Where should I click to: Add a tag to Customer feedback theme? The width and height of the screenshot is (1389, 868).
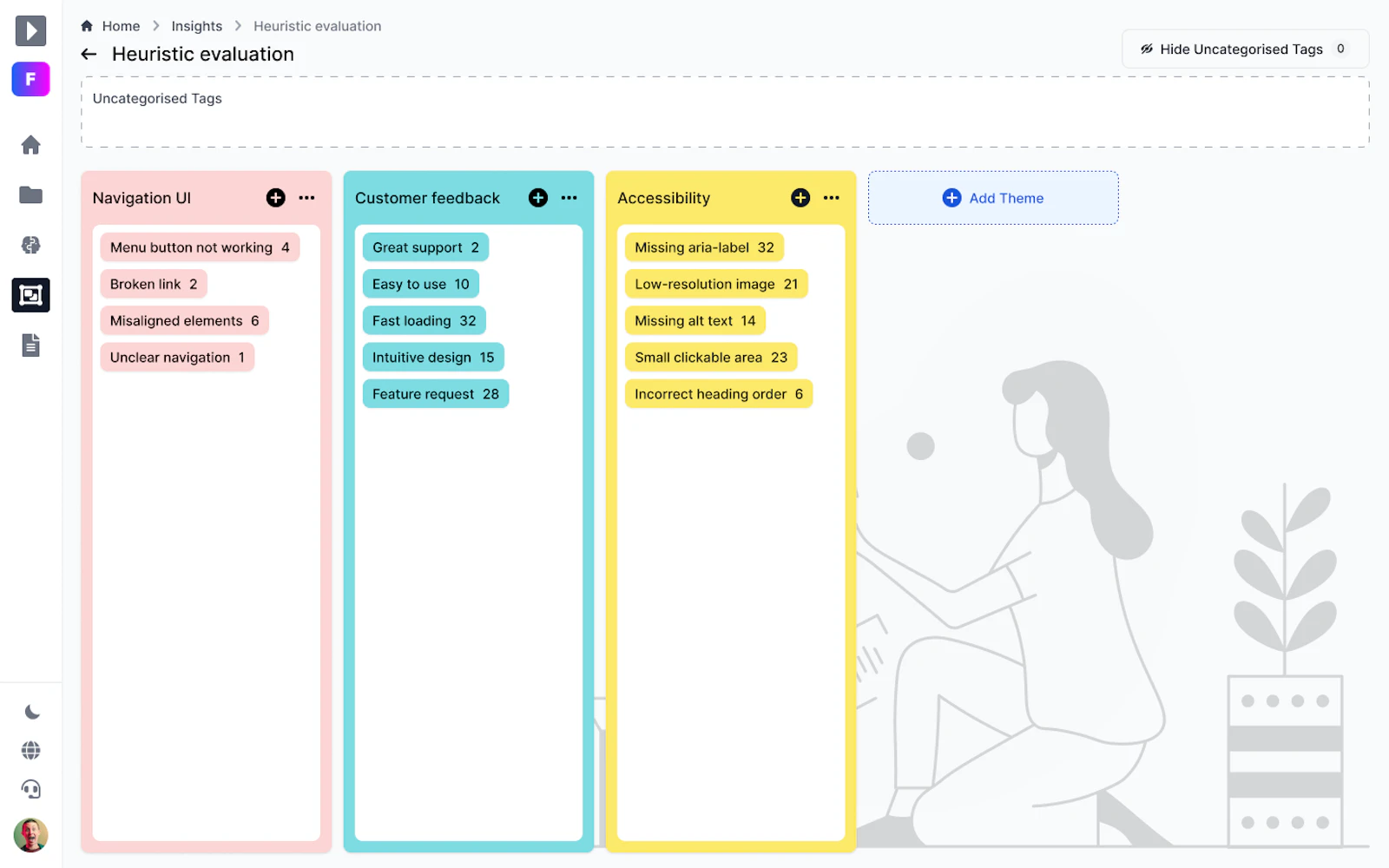pos(538,198)
